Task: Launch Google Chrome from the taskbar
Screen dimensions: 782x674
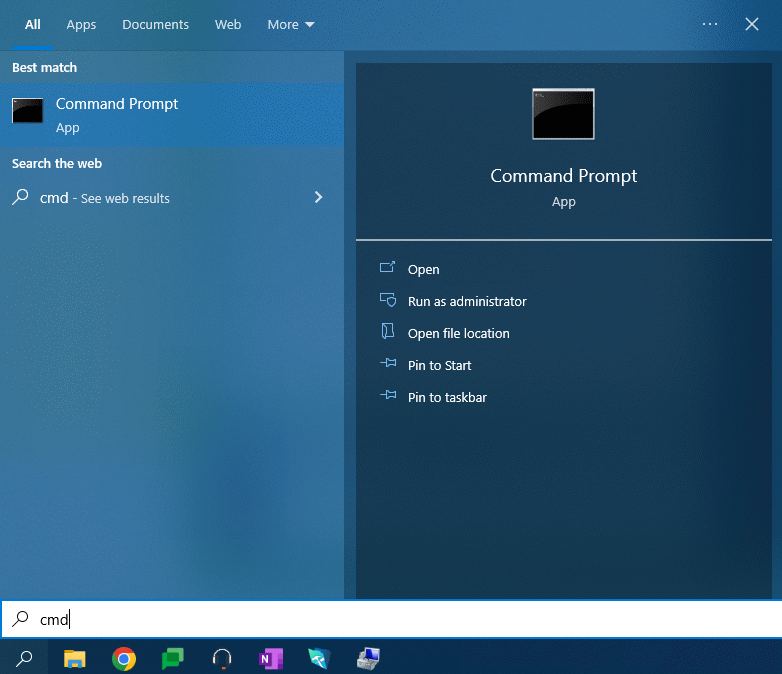Action: pyautogui.click(x=124, y=659)
